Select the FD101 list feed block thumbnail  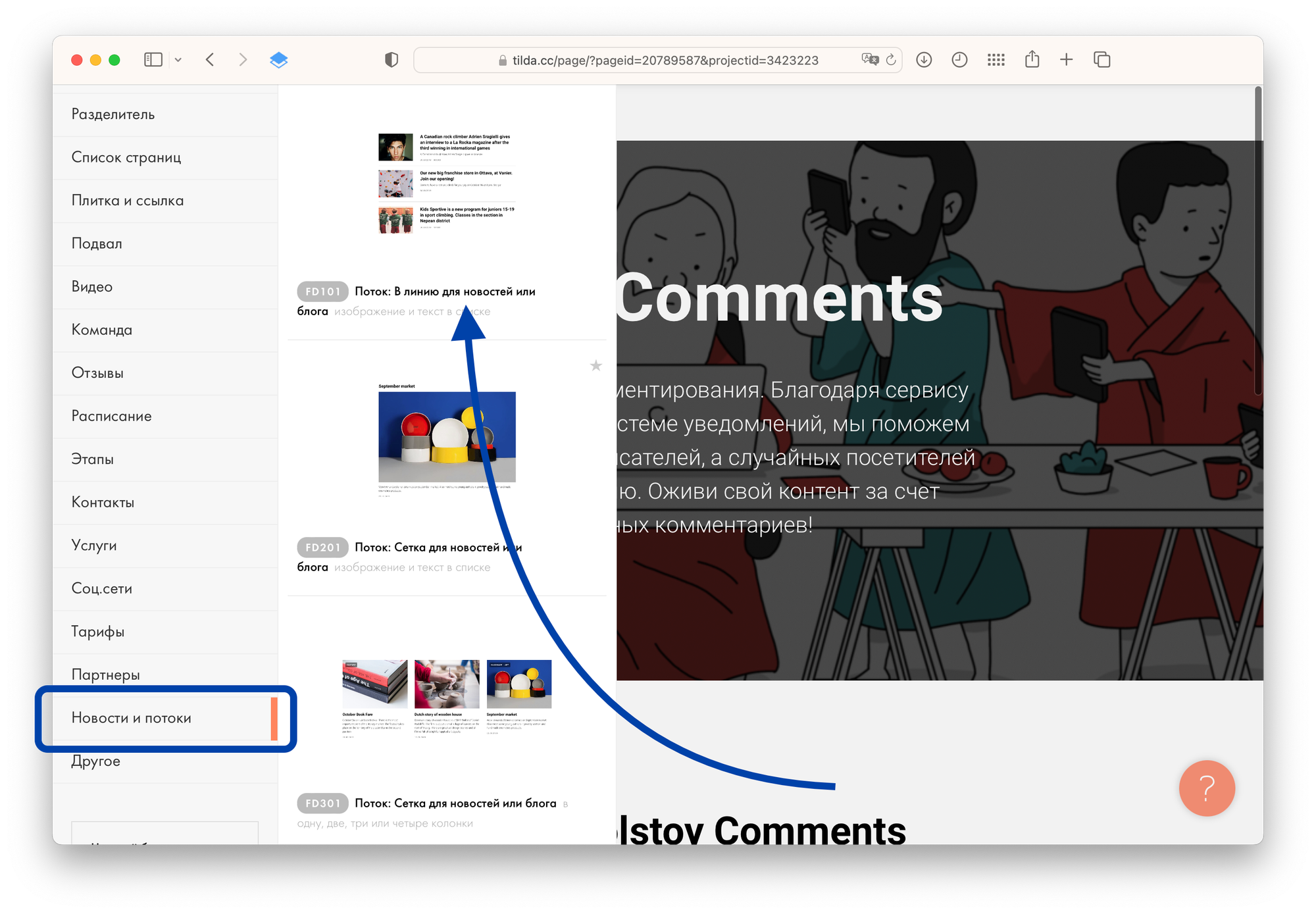click(447, 183)
